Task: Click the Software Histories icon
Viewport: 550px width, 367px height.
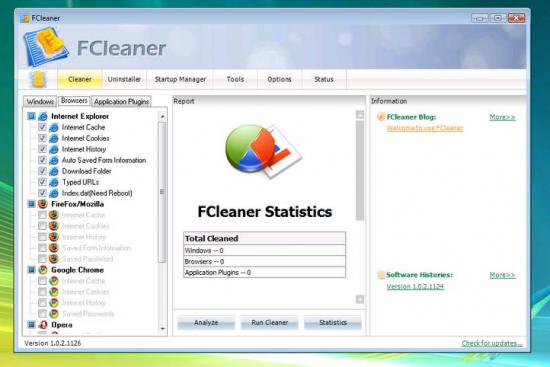Action: click(x=381, y=275)
